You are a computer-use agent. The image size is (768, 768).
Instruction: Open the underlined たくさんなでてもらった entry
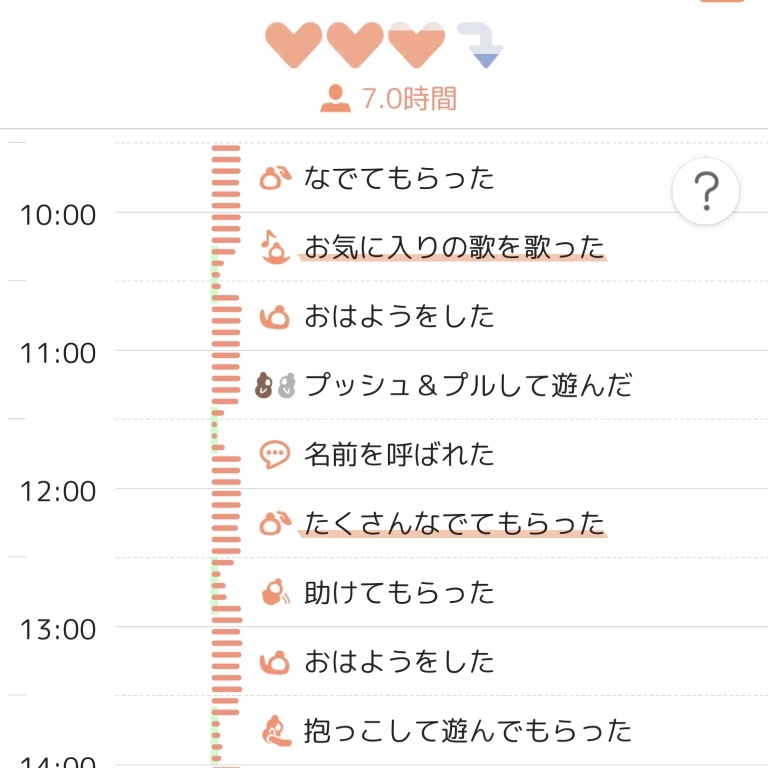454,523
